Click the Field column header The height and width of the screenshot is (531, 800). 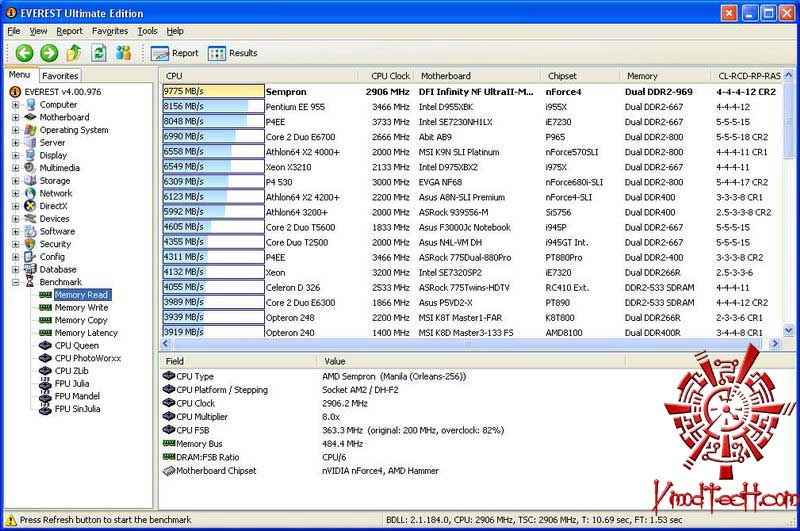point(238,361)
